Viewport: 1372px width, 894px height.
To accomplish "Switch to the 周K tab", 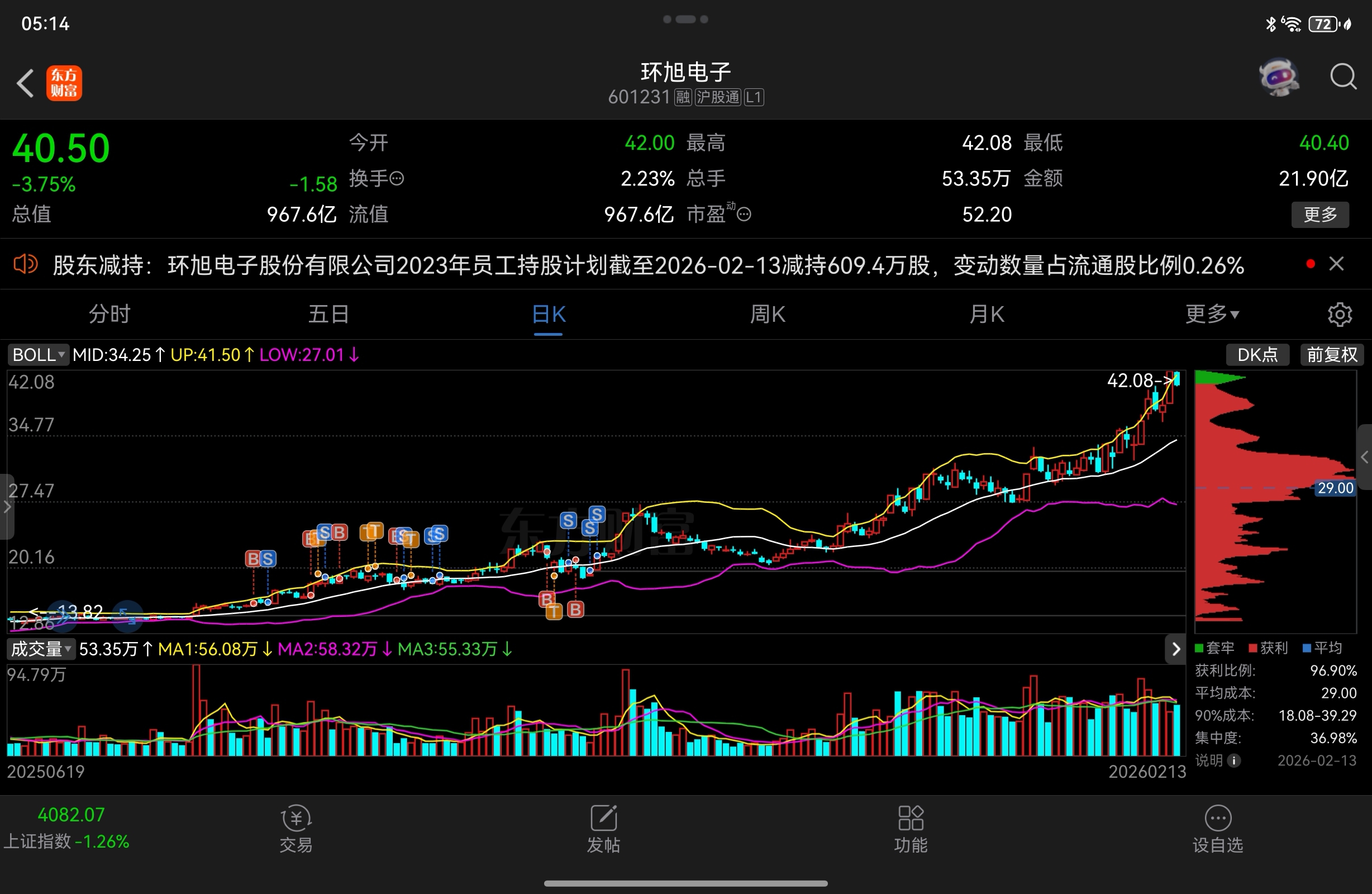I will (x=768, y=315).
